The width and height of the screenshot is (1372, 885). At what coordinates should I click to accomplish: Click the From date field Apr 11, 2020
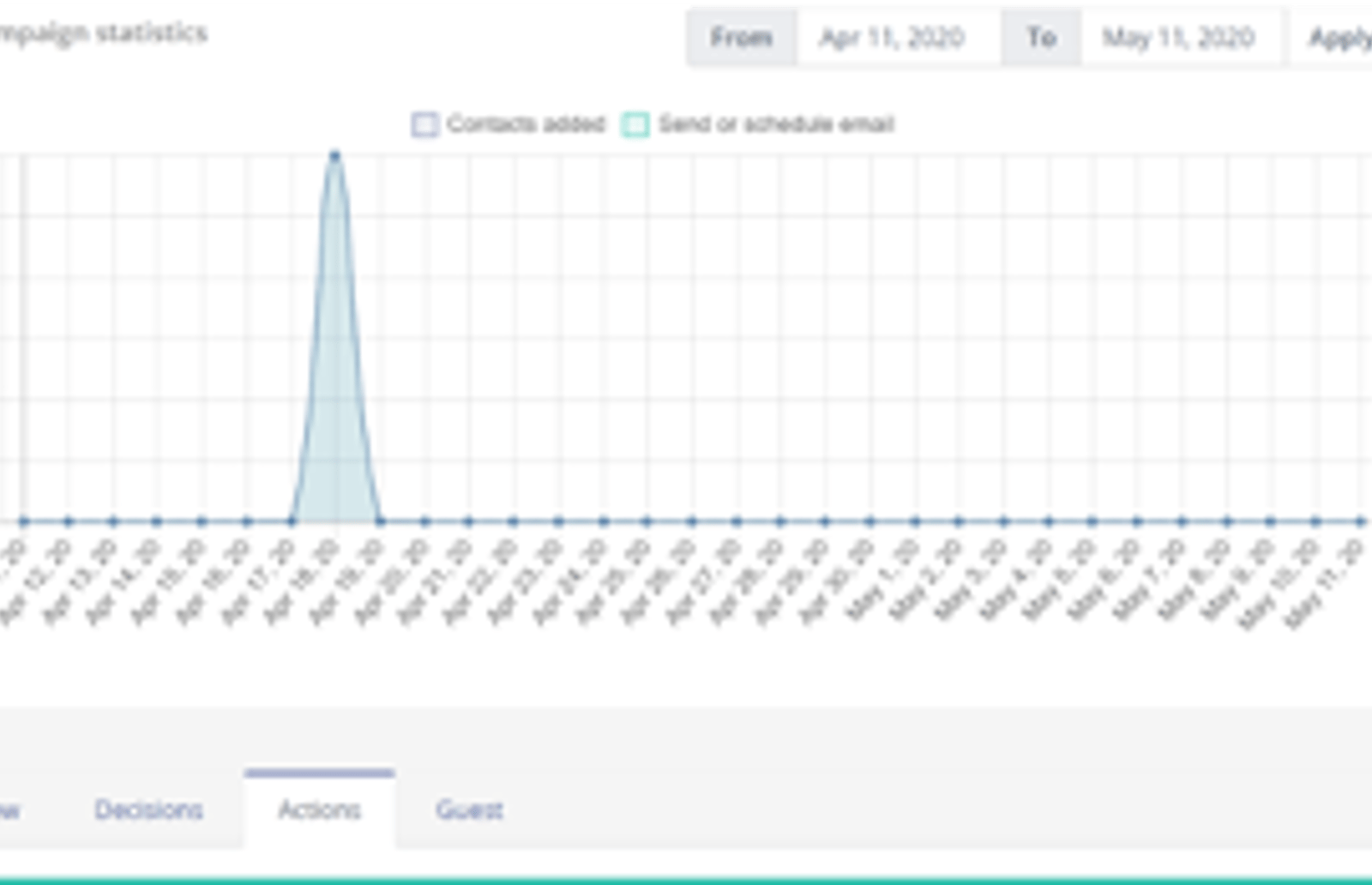point(899,37)
